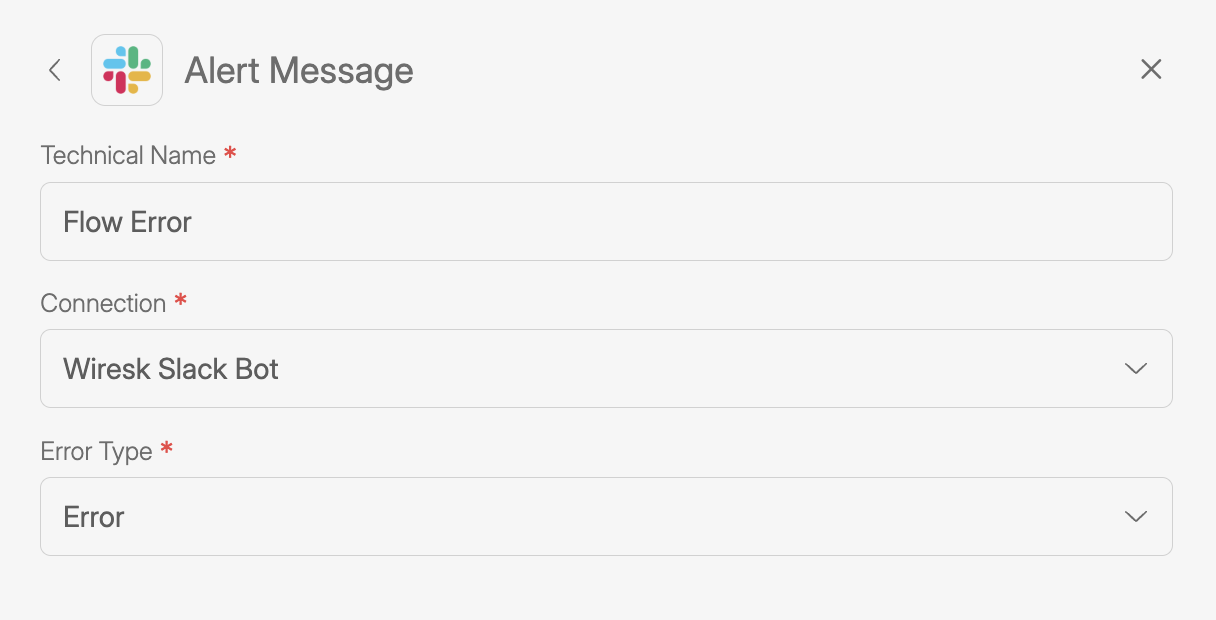Click the Alert Message title
Viewport: 1216px width, 620px height.
tap(299, 71)
